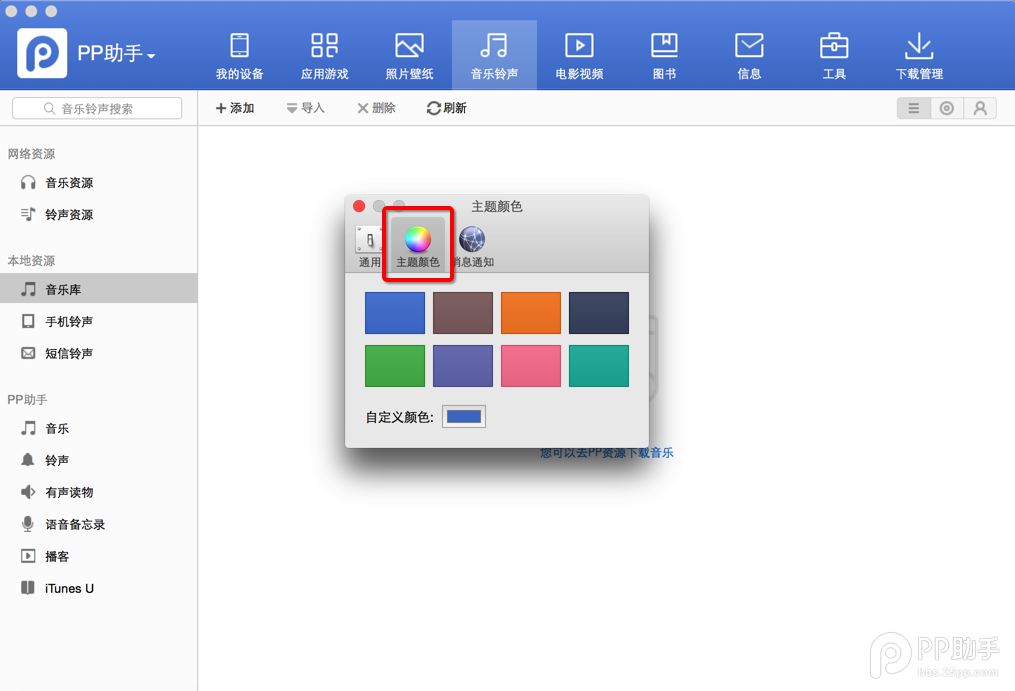Click the 添加 add button
Viewport: 1015px width, 691px height.
[x=235, y=108]
